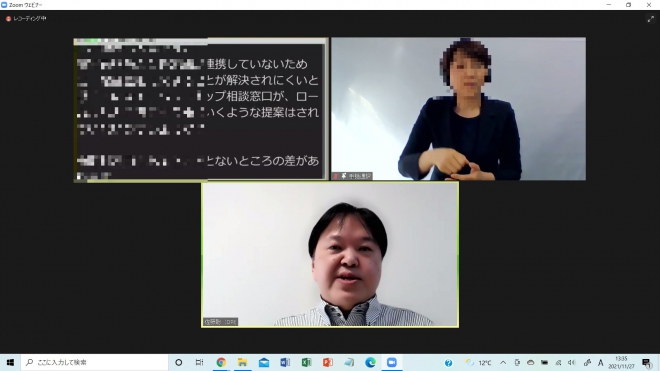The height and width of the screenshot is (371, 660).
Task: Open the date and time flyout
Action: [x=621, y=363]
